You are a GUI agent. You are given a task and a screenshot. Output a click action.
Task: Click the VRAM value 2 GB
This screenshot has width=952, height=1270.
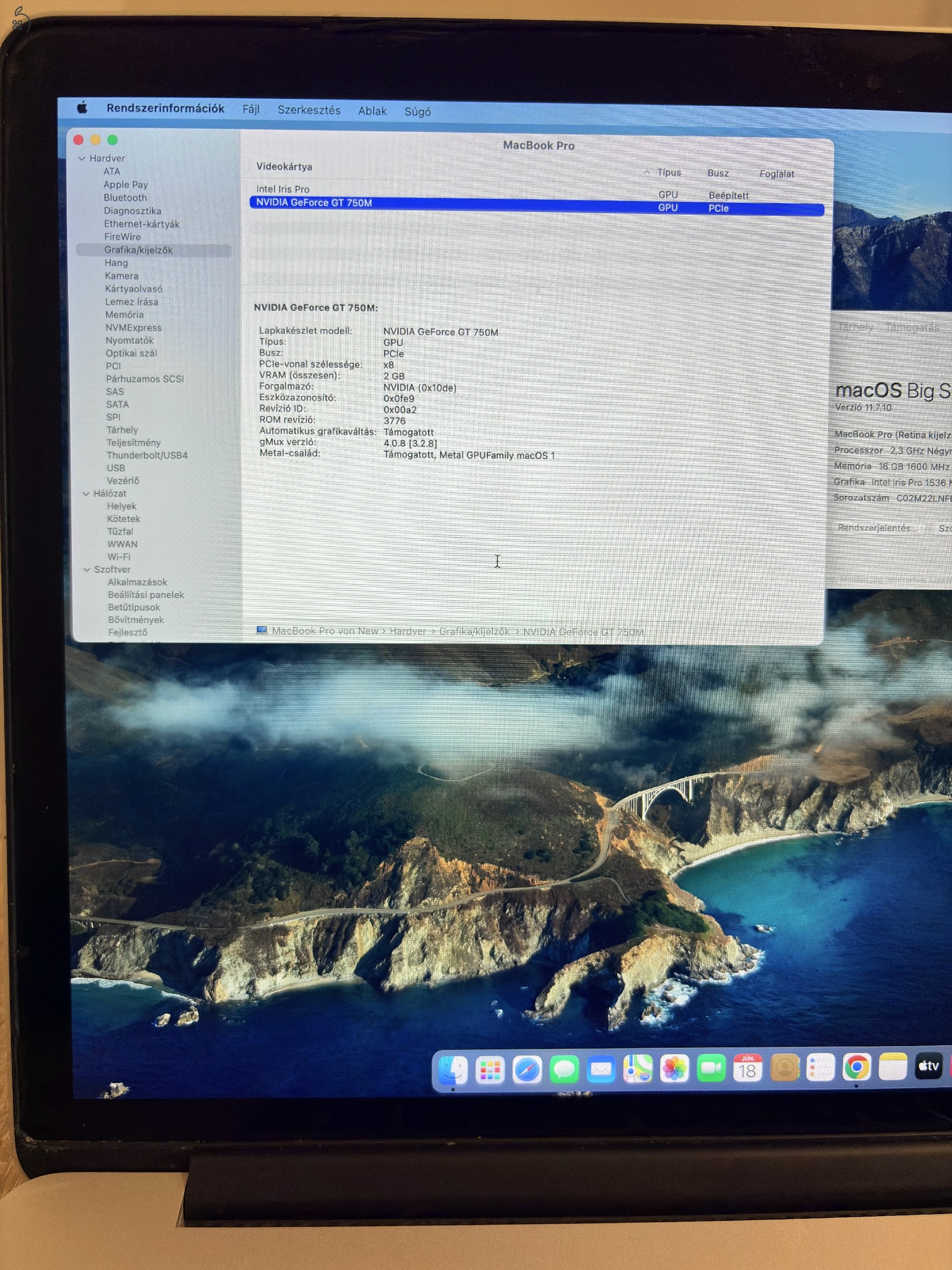click(394, 376)
